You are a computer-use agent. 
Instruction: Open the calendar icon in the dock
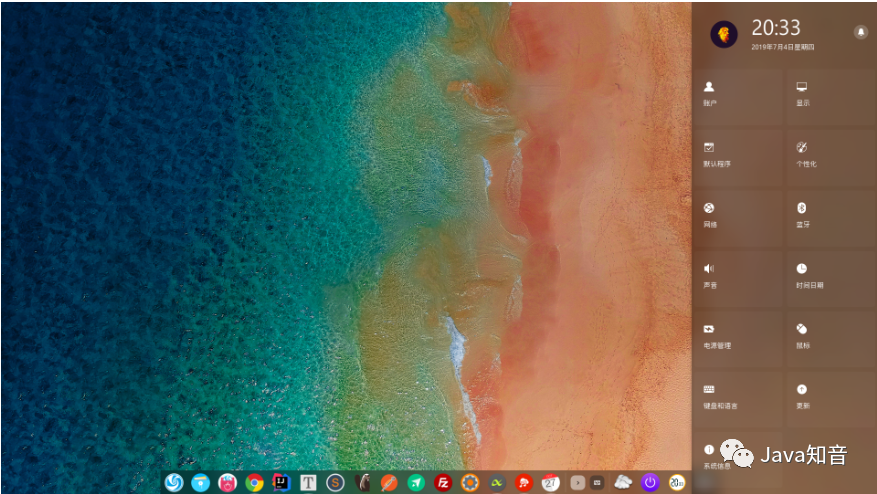point(550,482)
